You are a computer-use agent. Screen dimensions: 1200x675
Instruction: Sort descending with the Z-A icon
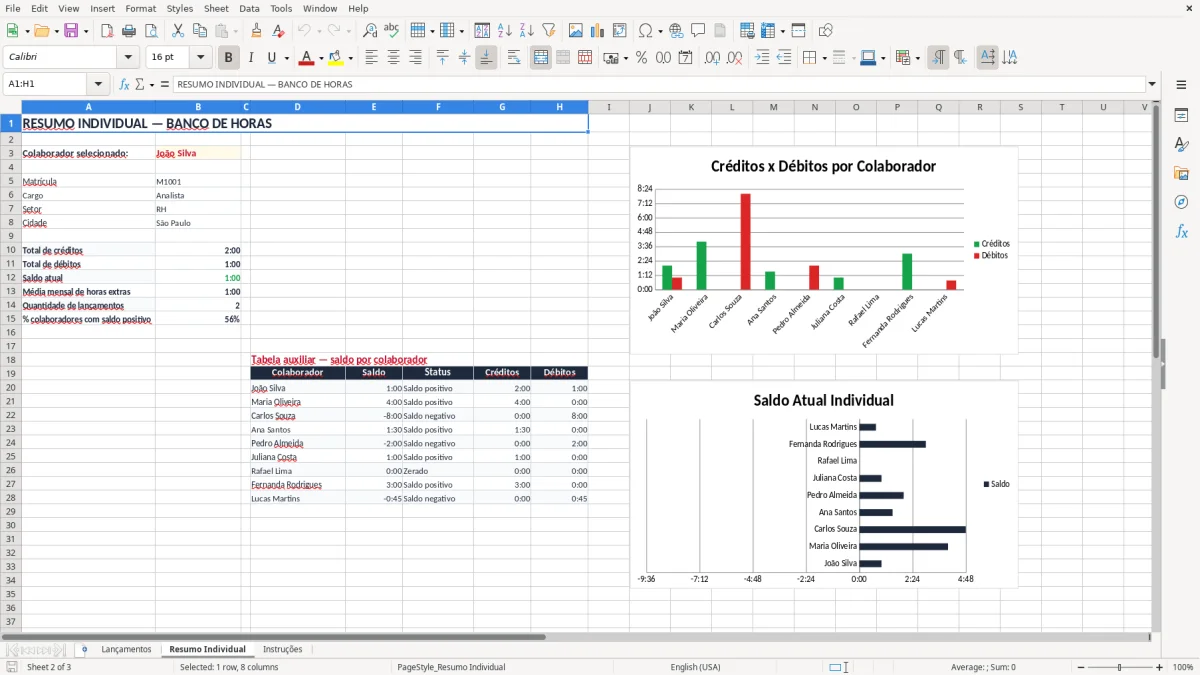(x=526, y=31)
